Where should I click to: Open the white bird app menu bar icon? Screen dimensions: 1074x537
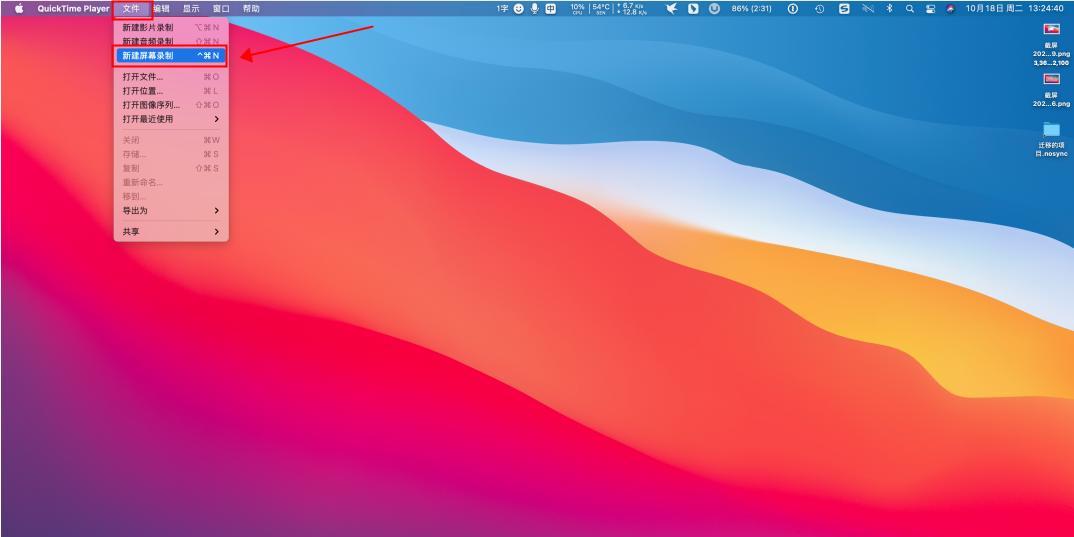(x=671, y=9)
